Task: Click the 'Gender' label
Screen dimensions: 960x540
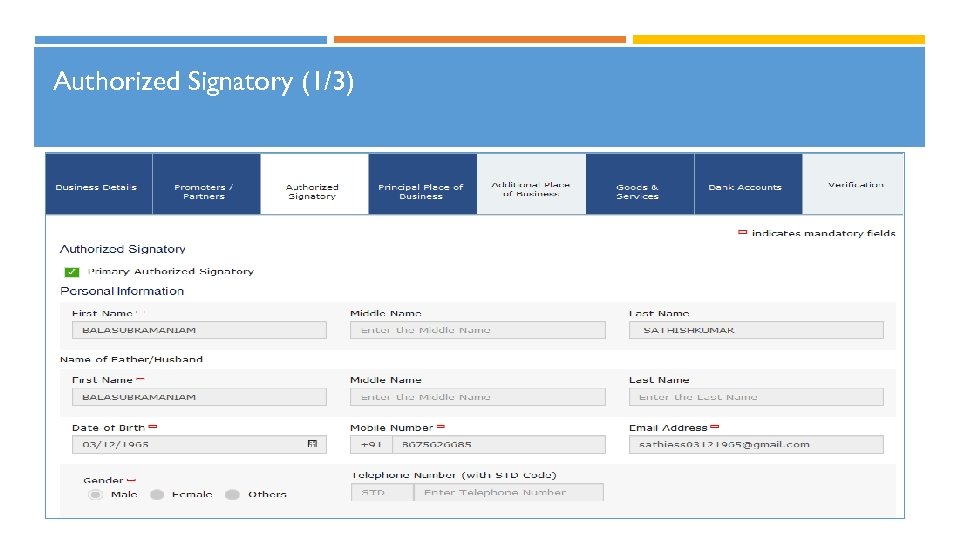Action: tap(103, 481)
